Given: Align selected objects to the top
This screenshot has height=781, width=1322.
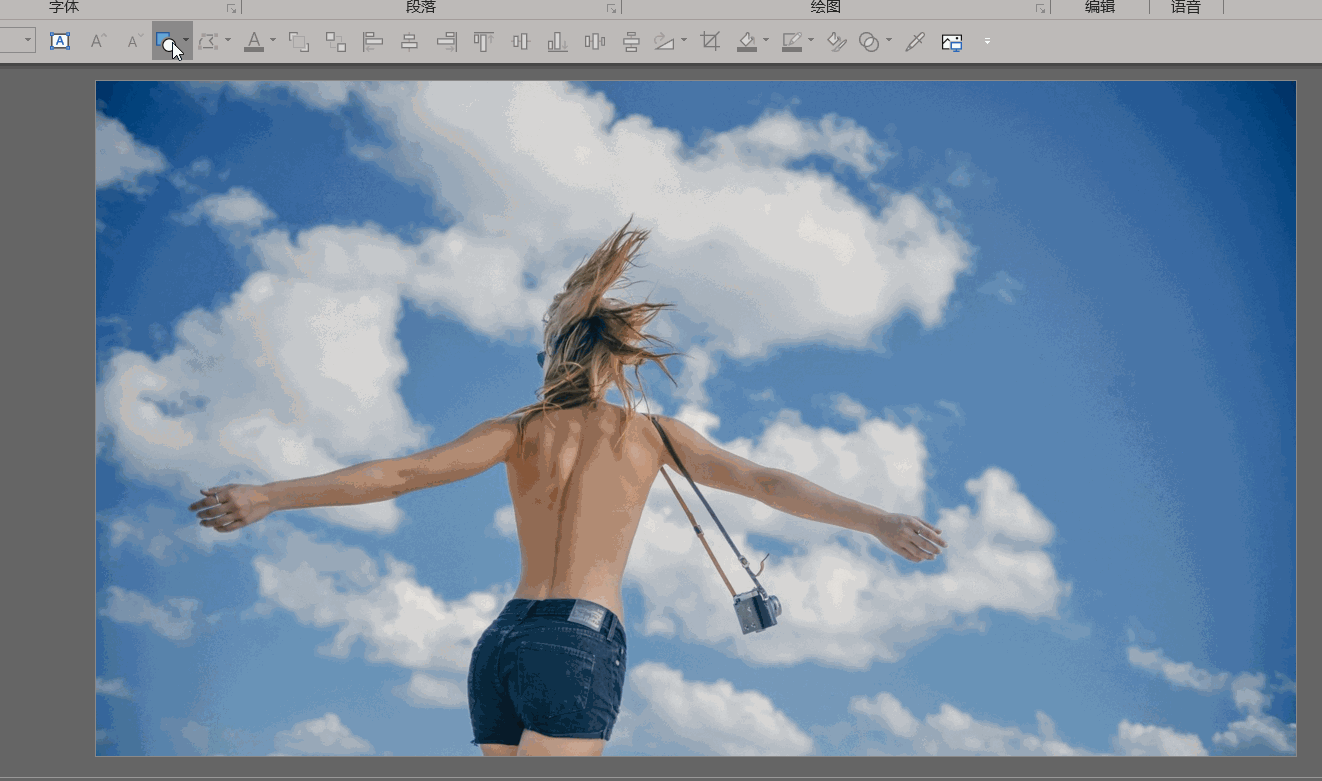Looking at the screenshot, I should point(484,41).
